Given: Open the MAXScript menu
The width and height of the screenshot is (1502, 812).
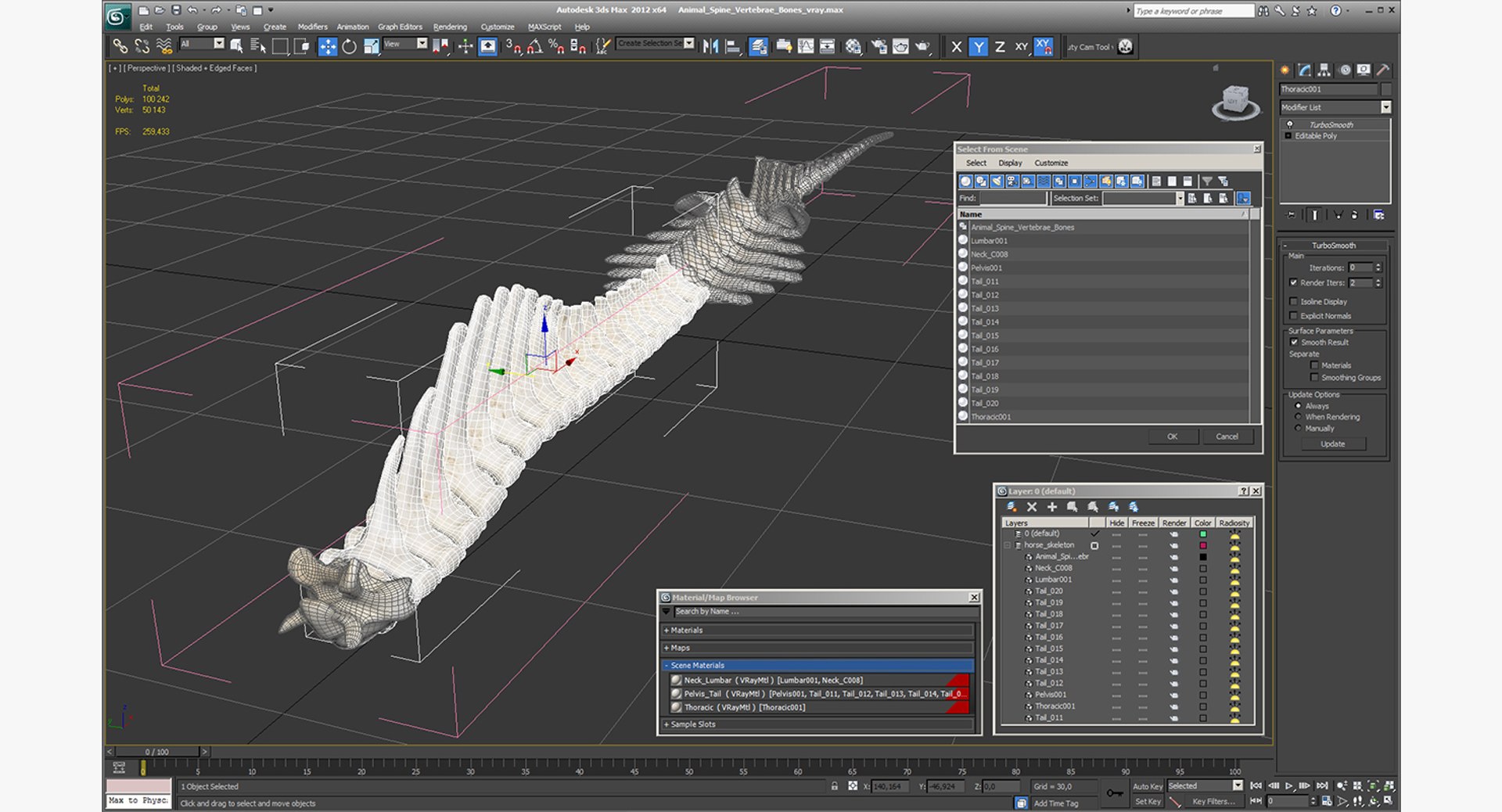Looking at the screenshot, I should click(544, 27).
